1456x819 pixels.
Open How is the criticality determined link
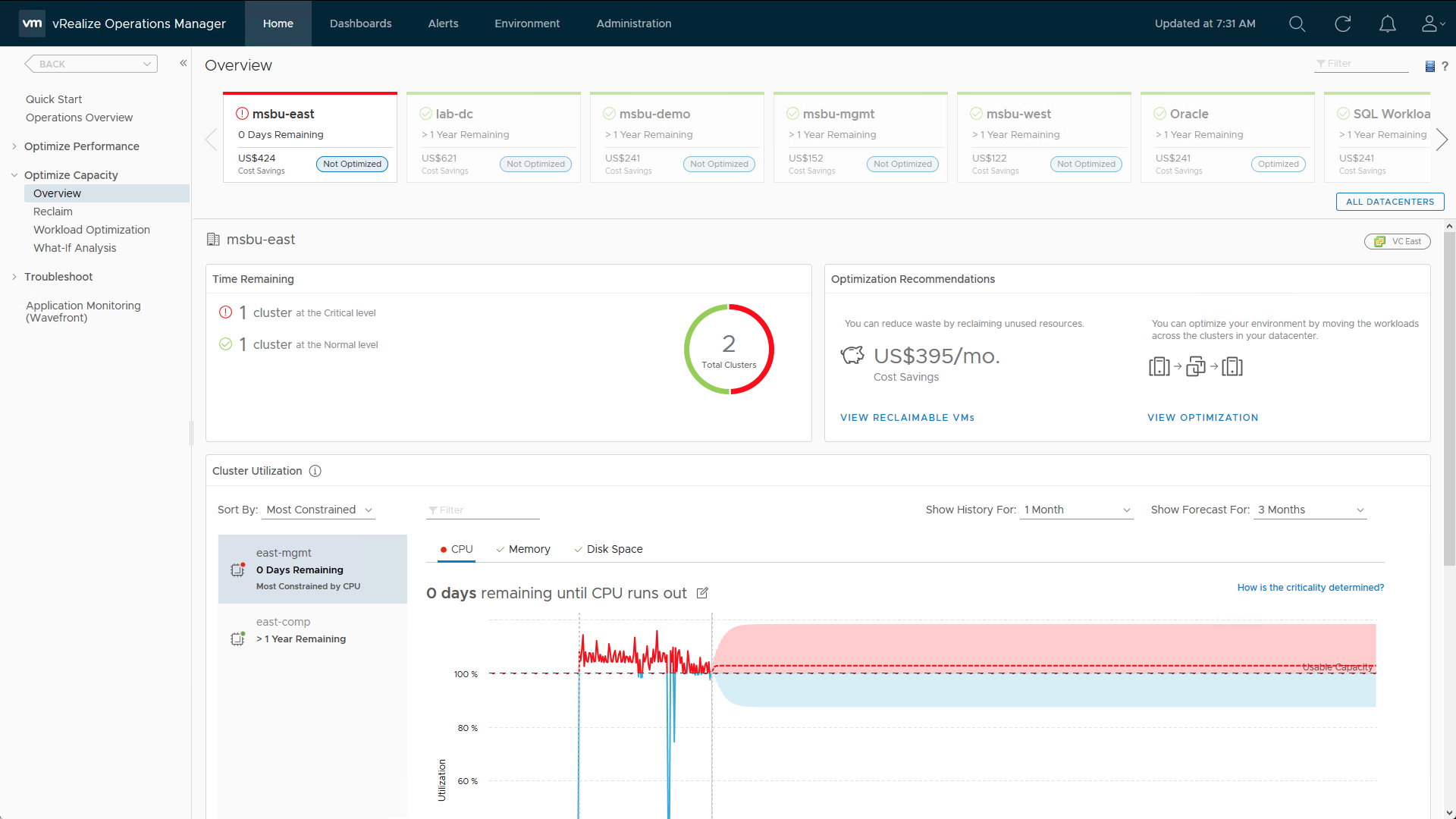pyautogui.click(x=1310, y=588)
